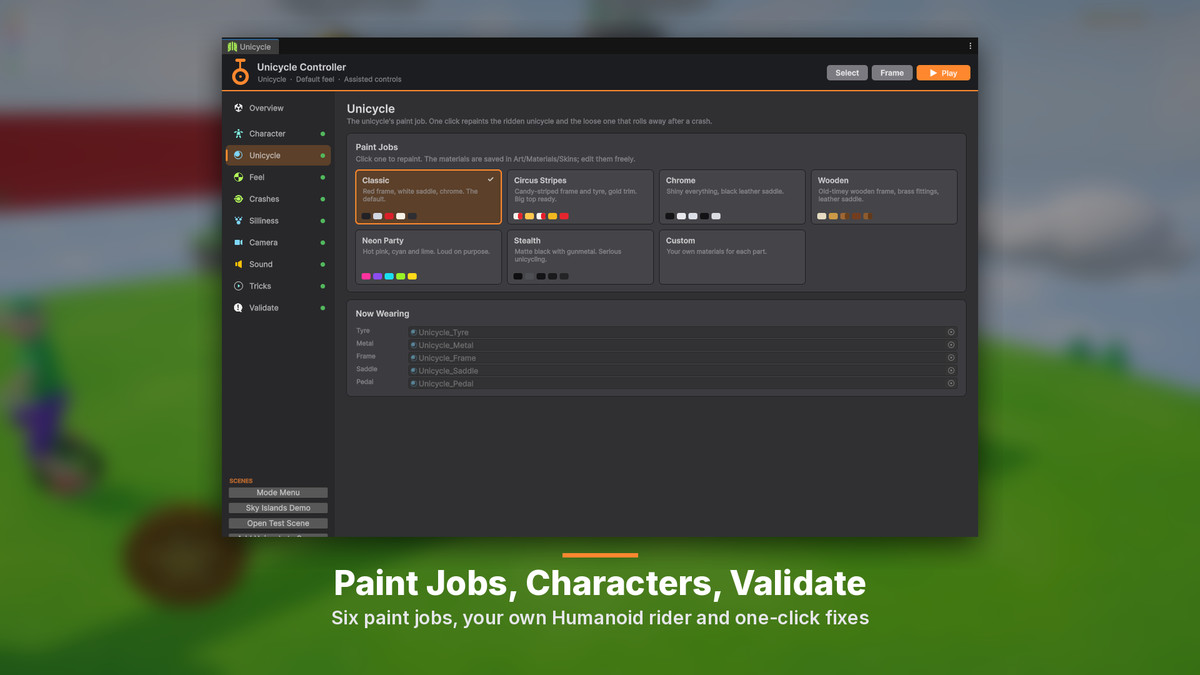1200x675 pixels.
Task: Switch to the Unicycle window tab
Action: 252,46
